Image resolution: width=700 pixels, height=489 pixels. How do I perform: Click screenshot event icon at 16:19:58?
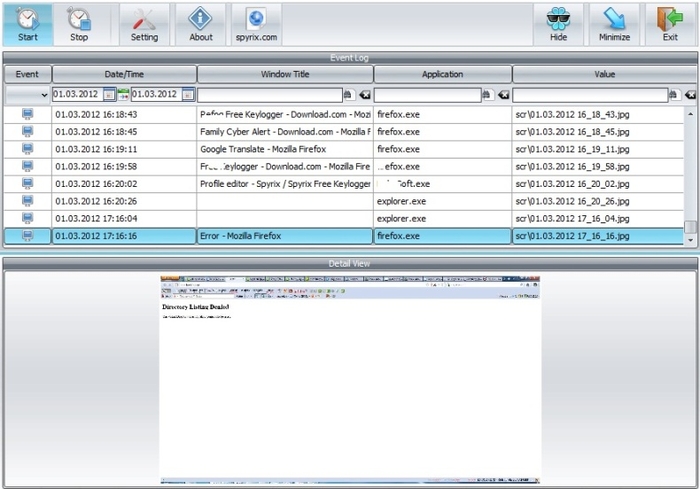pos(28,167)
